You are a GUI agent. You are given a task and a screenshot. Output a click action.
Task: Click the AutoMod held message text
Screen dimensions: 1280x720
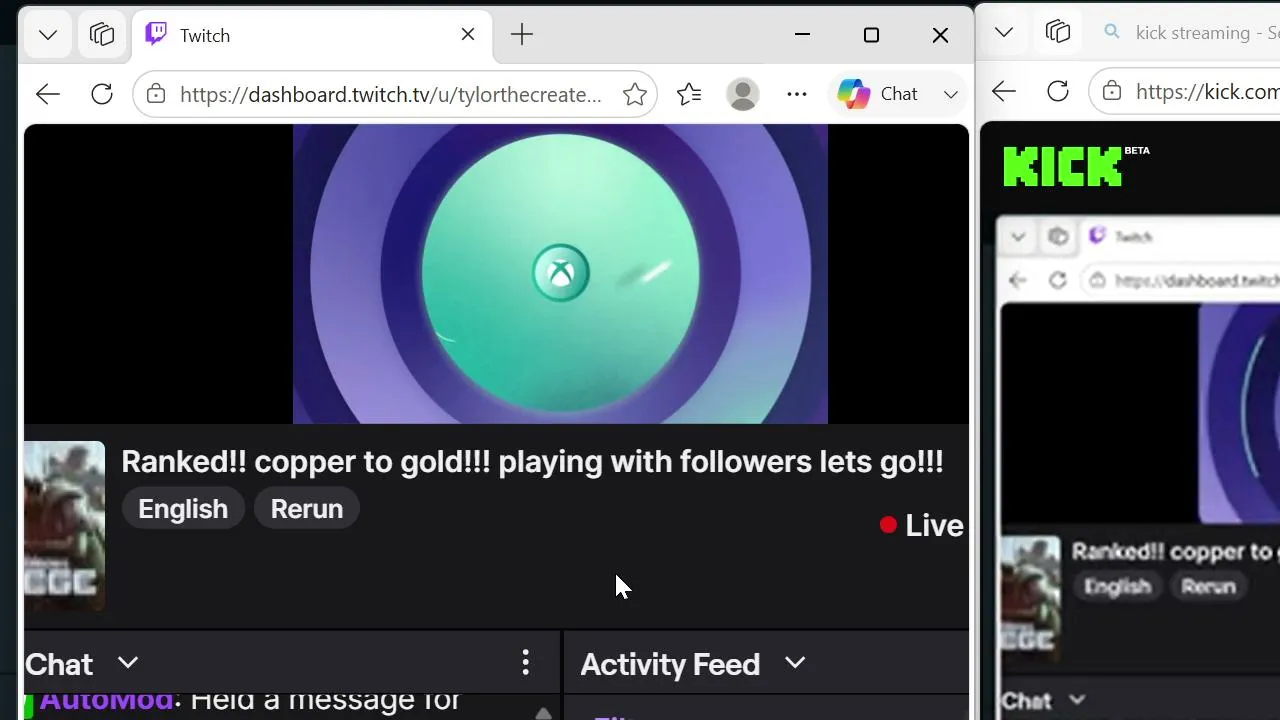(250, 701)
